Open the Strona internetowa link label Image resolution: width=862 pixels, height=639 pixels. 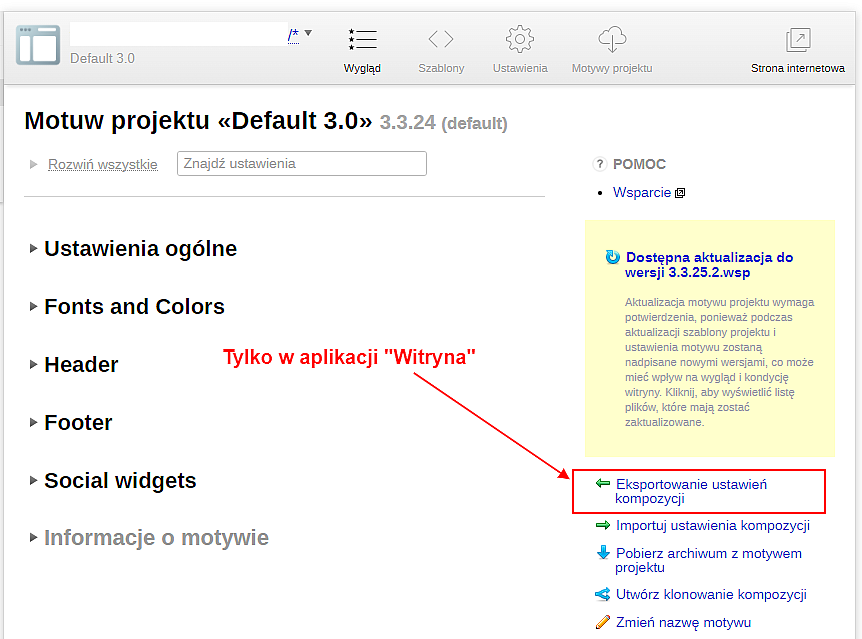point(798,68)
